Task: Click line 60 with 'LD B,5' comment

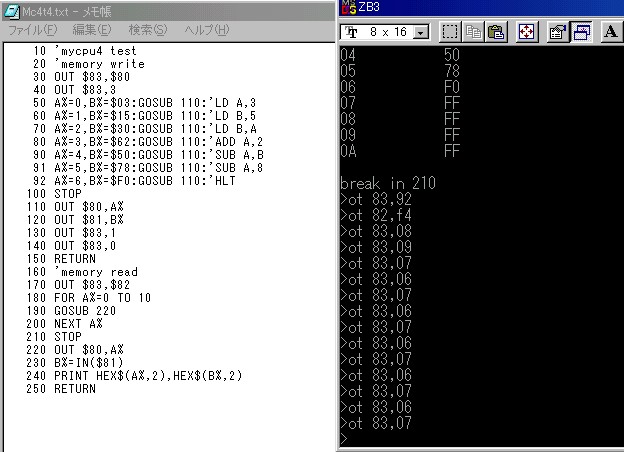Action: [x=144, y=116]
